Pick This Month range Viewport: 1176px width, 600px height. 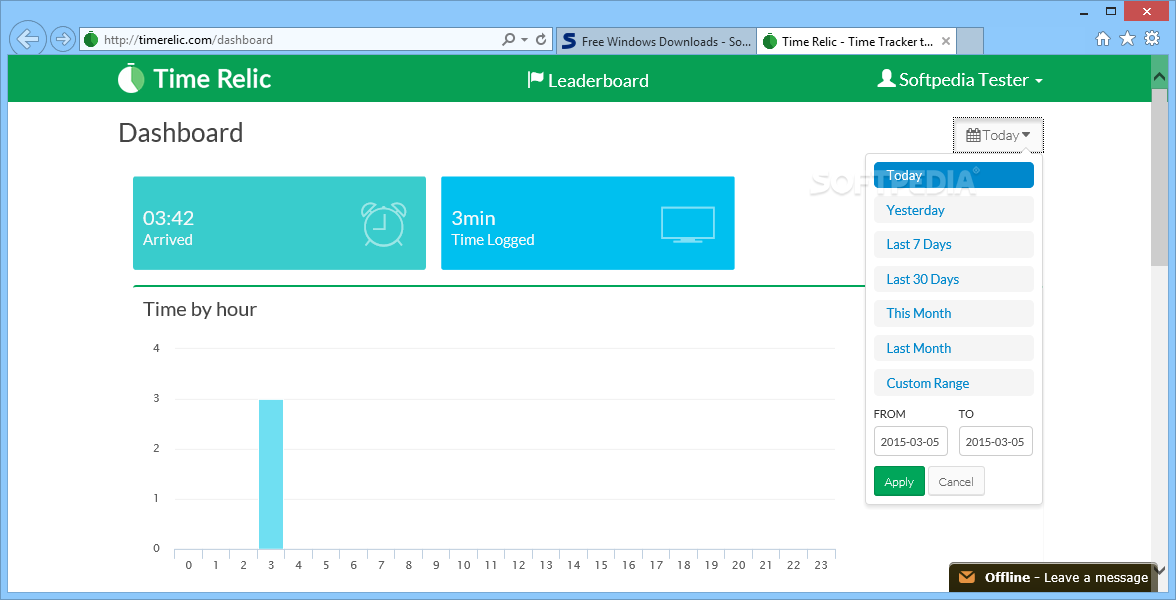click(954, 314)
